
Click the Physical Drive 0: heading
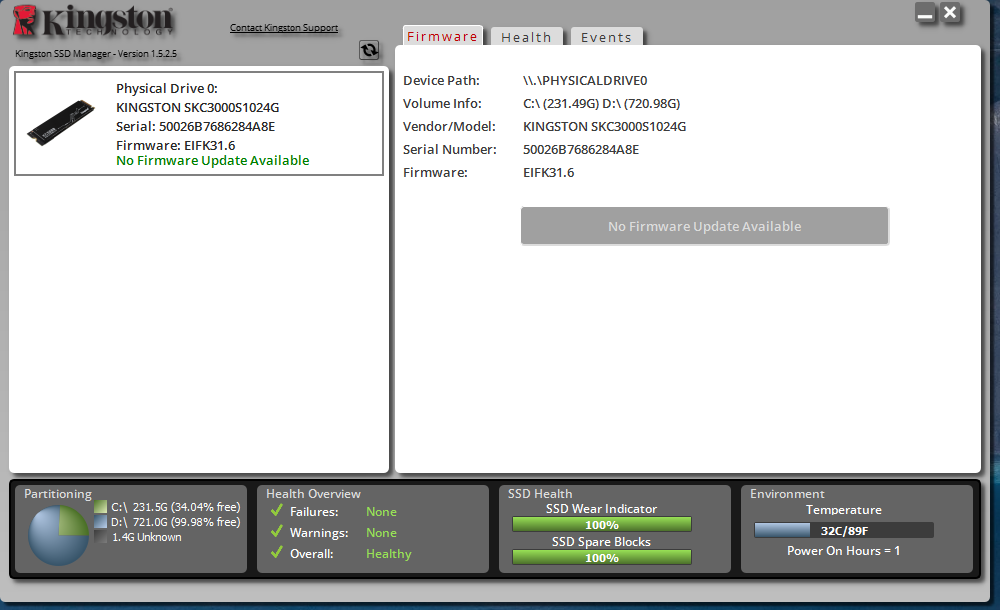coord(166,88)
